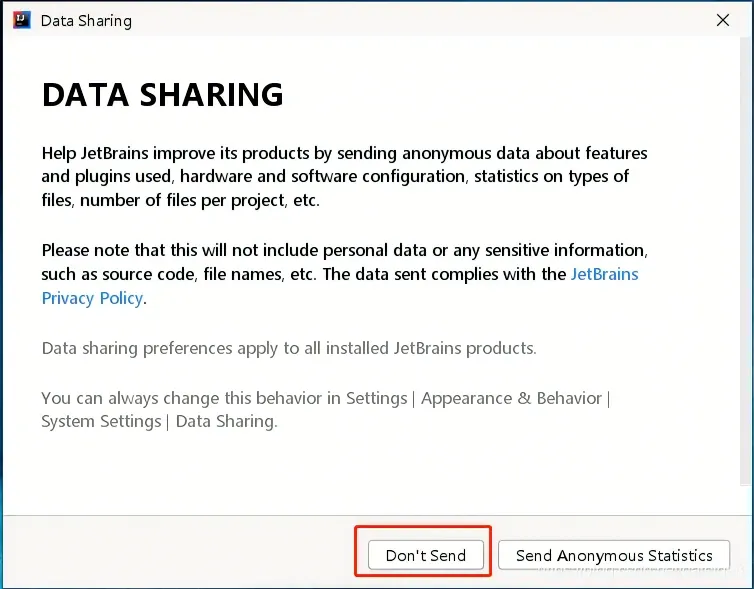Click the 'Data sharing preferences apply' line
Image resolution: width=754 pixels, height=589 pixels.
288,348
